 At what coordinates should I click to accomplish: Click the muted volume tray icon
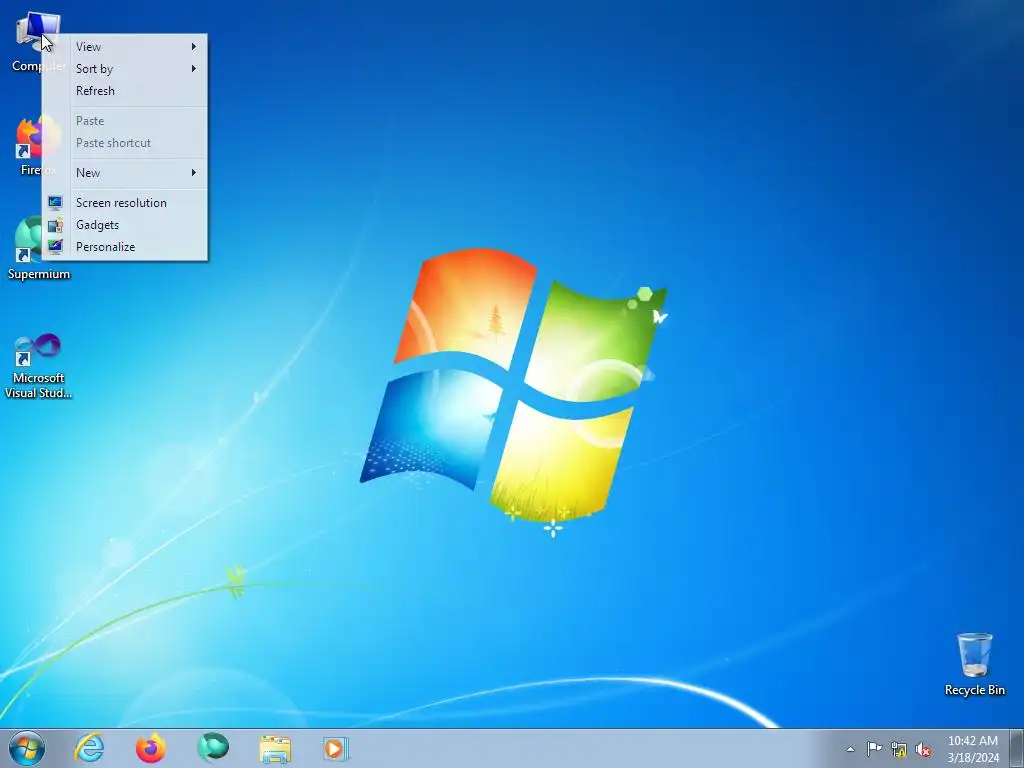[x=923, y=750]
